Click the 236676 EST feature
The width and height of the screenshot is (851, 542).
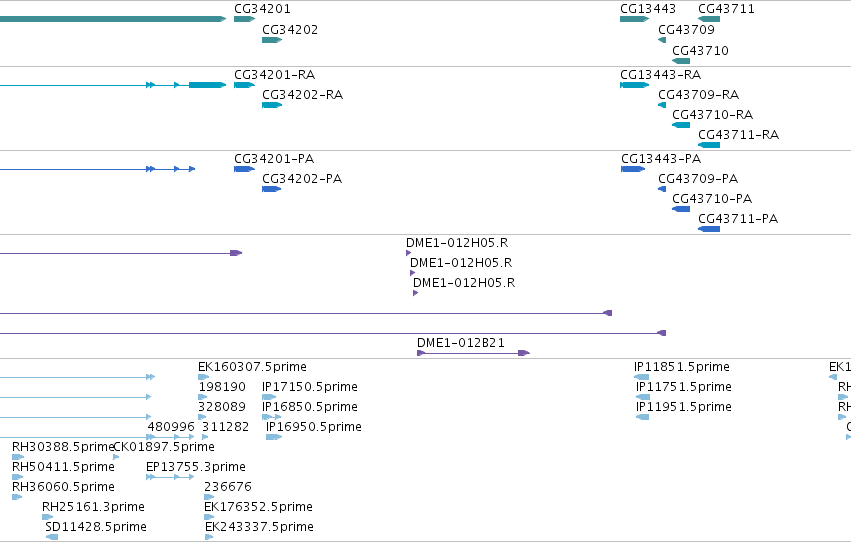[209, 497]
